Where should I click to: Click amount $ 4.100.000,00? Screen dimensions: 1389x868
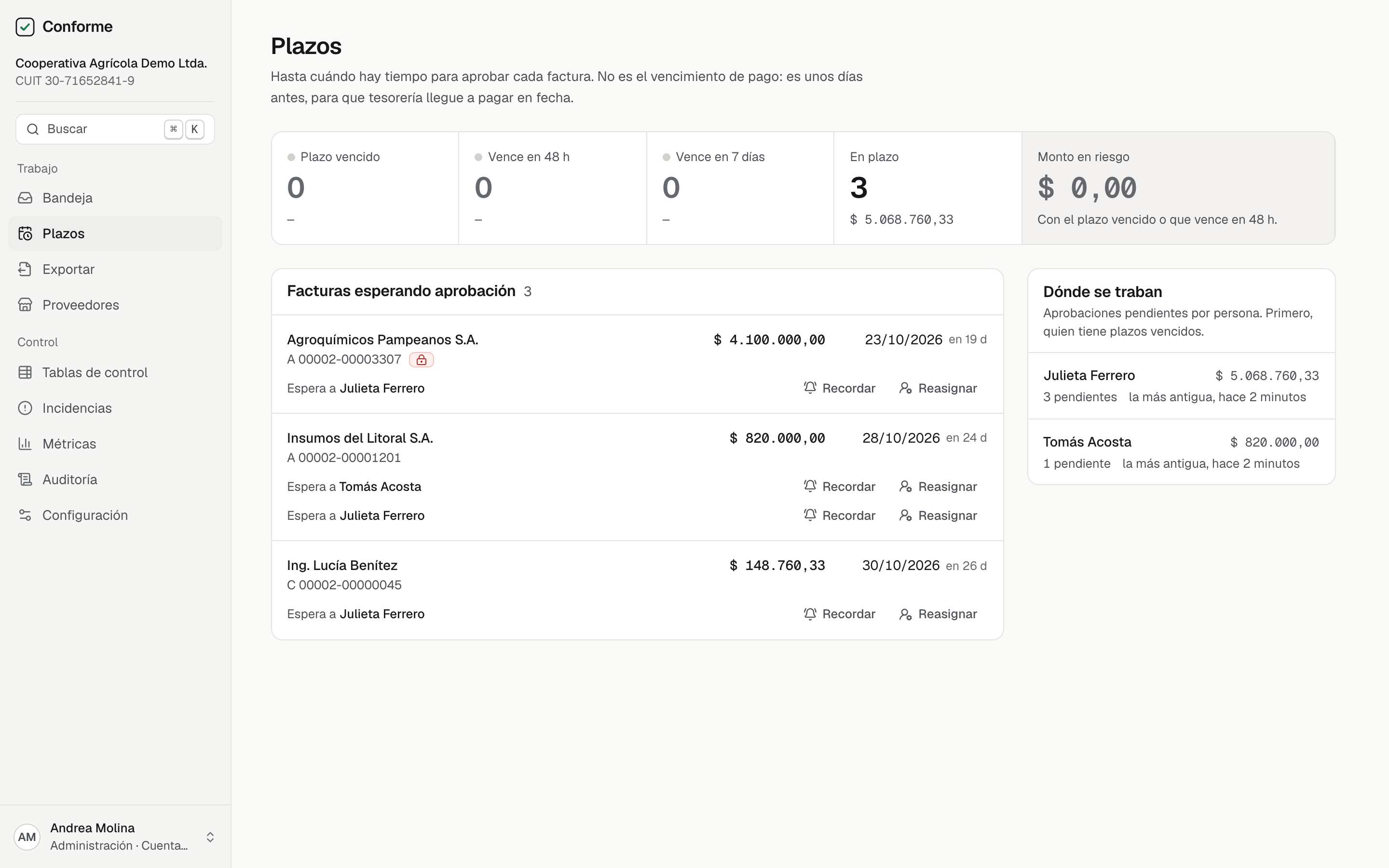769,340
